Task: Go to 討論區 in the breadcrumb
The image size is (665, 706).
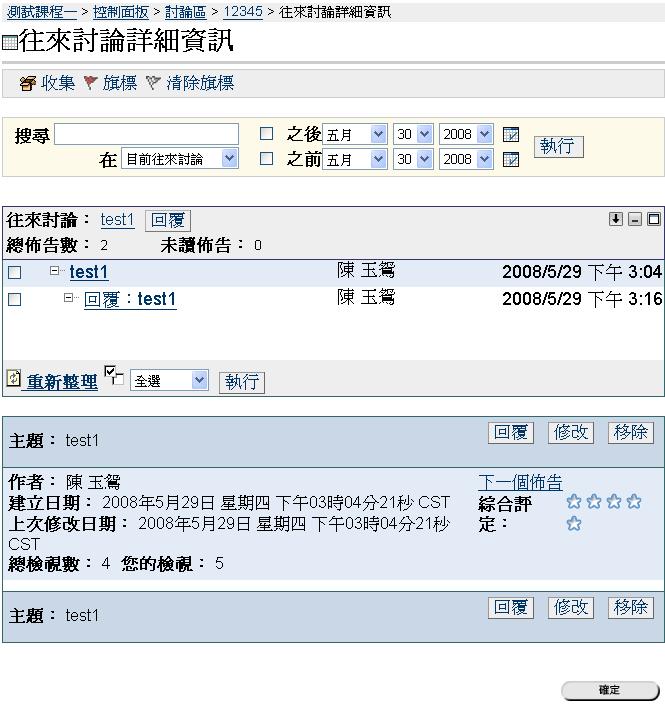Action: pyautogui.click(x=186, y=12)
